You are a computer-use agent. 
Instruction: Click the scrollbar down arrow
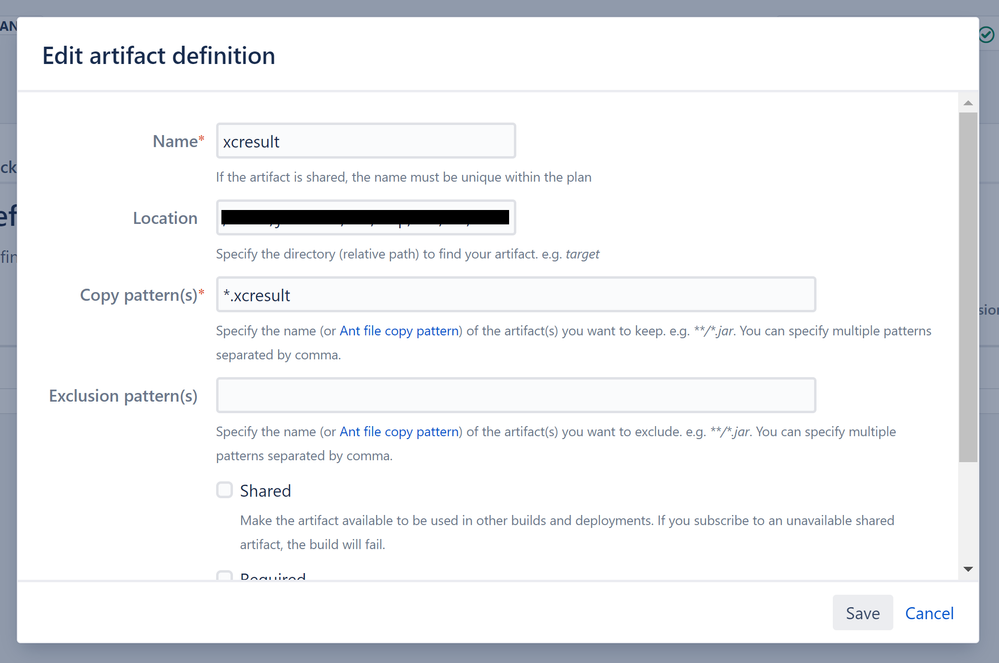point(967,568)
